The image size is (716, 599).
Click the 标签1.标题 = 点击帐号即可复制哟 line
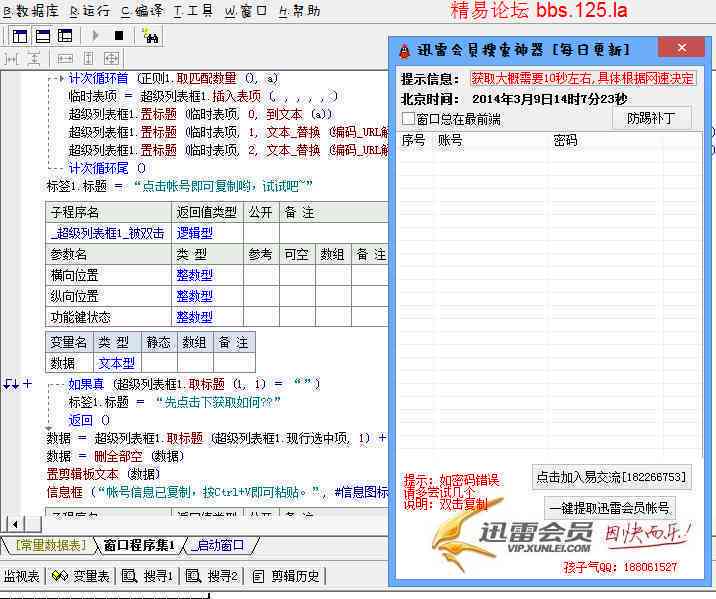click(x=180, y=186)
